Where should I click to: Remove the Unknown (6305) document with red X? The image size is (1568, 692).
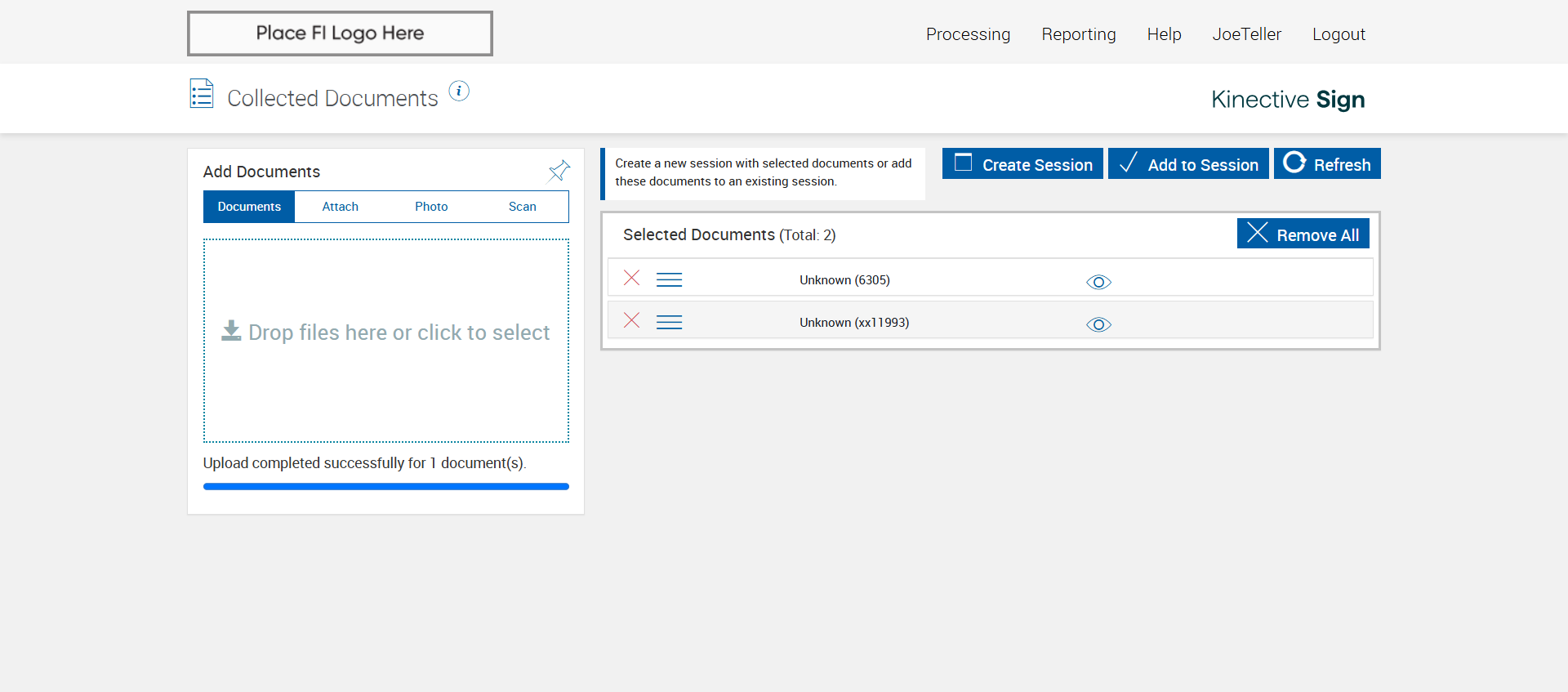tap(631, 278)
